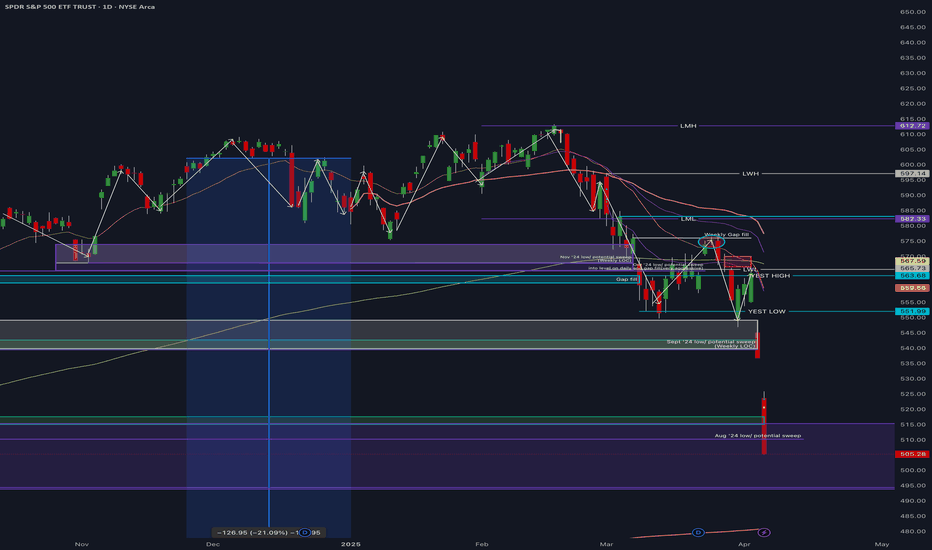Select the red rectangle drawing above YEST HIGH

point(738,262)
